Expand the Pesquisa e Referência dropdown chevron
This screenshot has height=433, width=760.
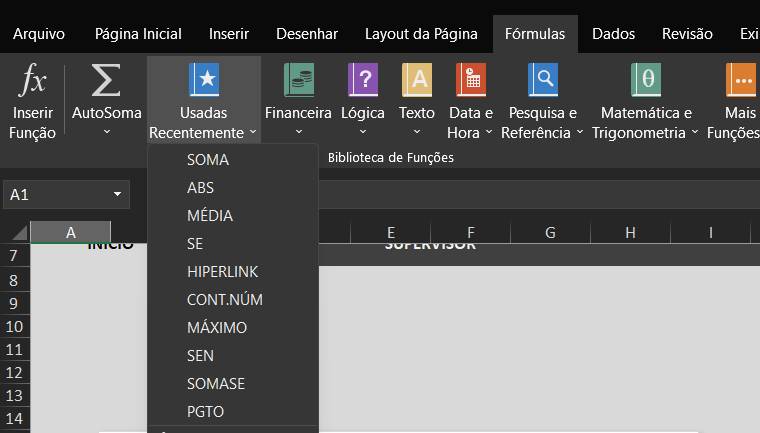coord(580,132)
